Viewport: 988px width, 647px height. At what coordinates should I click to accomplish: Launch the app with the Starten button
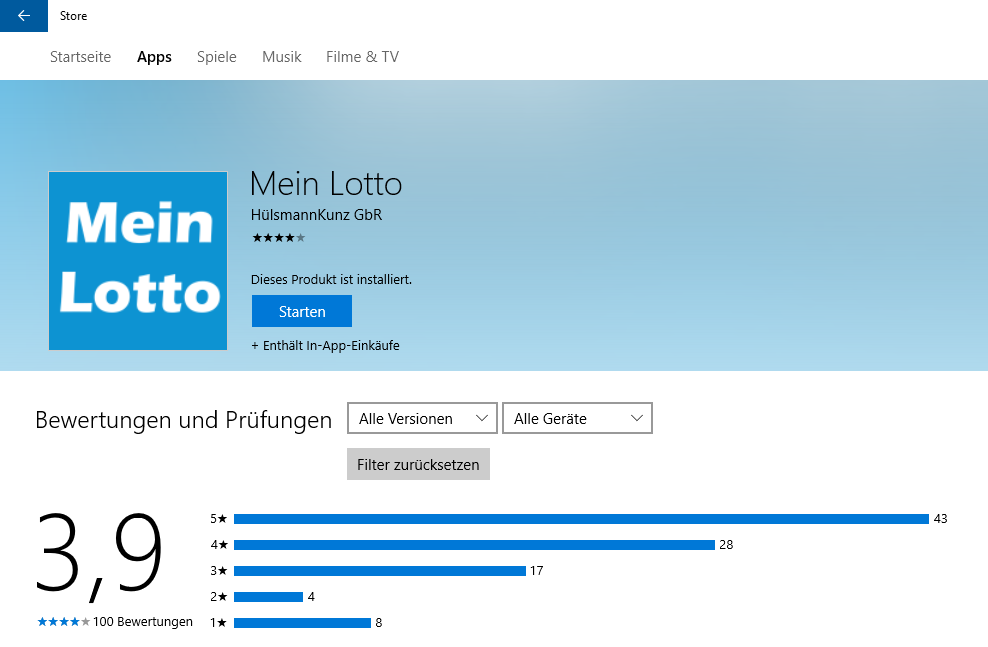point(302,311)
